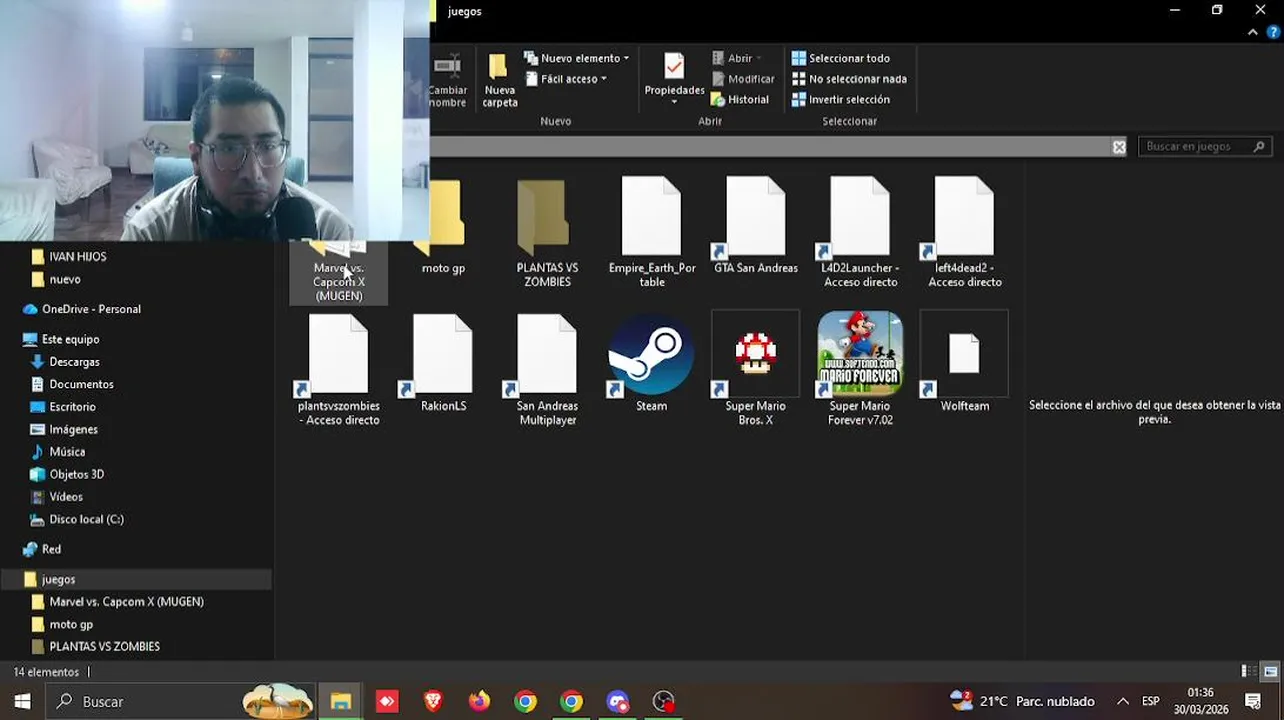Select the RakionLS shortcut
The image size is (1284, 720).
443,364
